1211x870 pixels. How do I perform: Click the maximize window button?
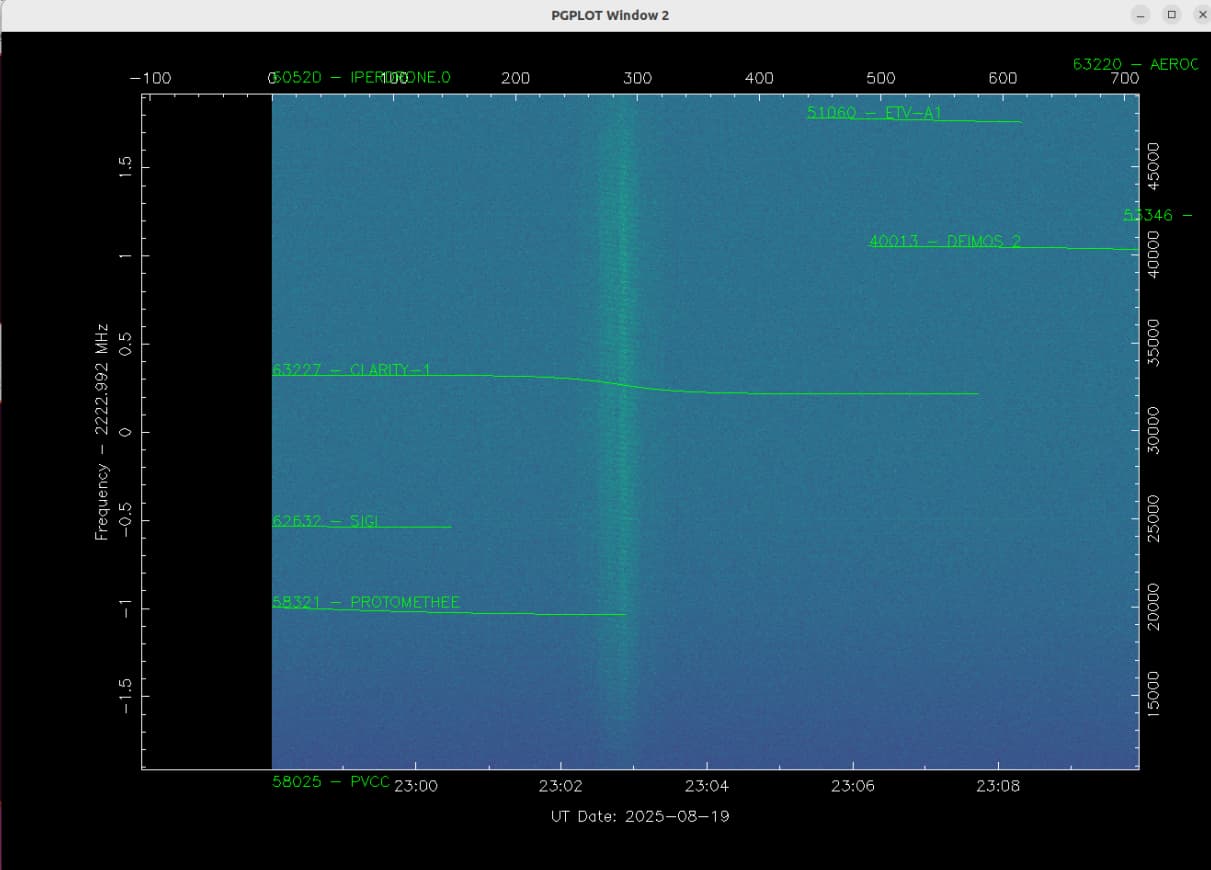tap(1172, 15)
